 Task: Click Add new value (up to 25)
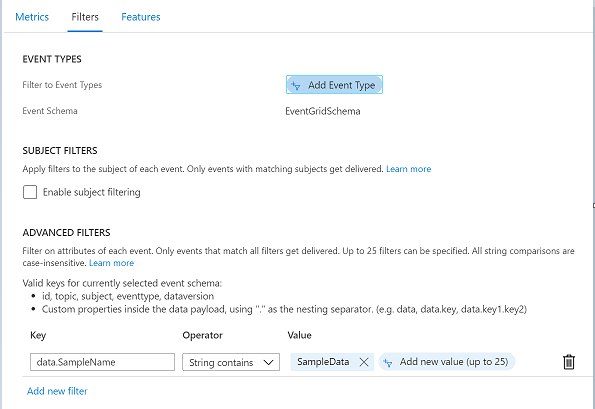coord(447,362)
